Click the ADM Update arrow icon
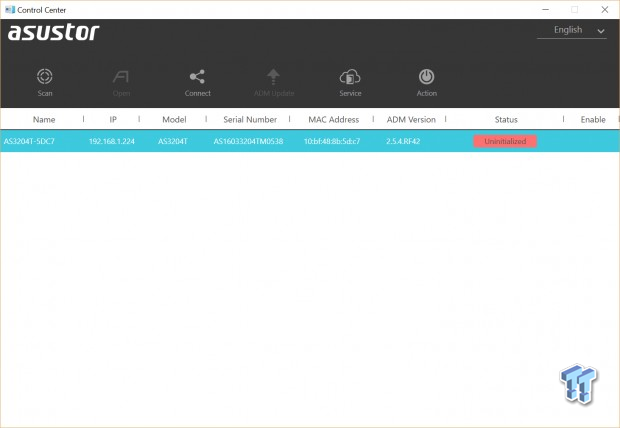Viewport: 620px width, 428px height. coord(273,77)
